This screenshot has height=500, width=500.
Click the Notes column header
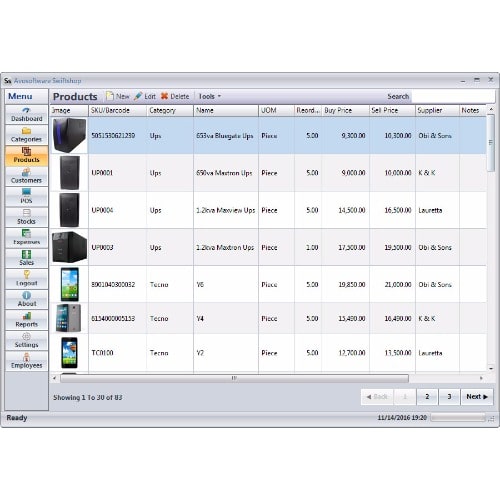click(473, 110)
